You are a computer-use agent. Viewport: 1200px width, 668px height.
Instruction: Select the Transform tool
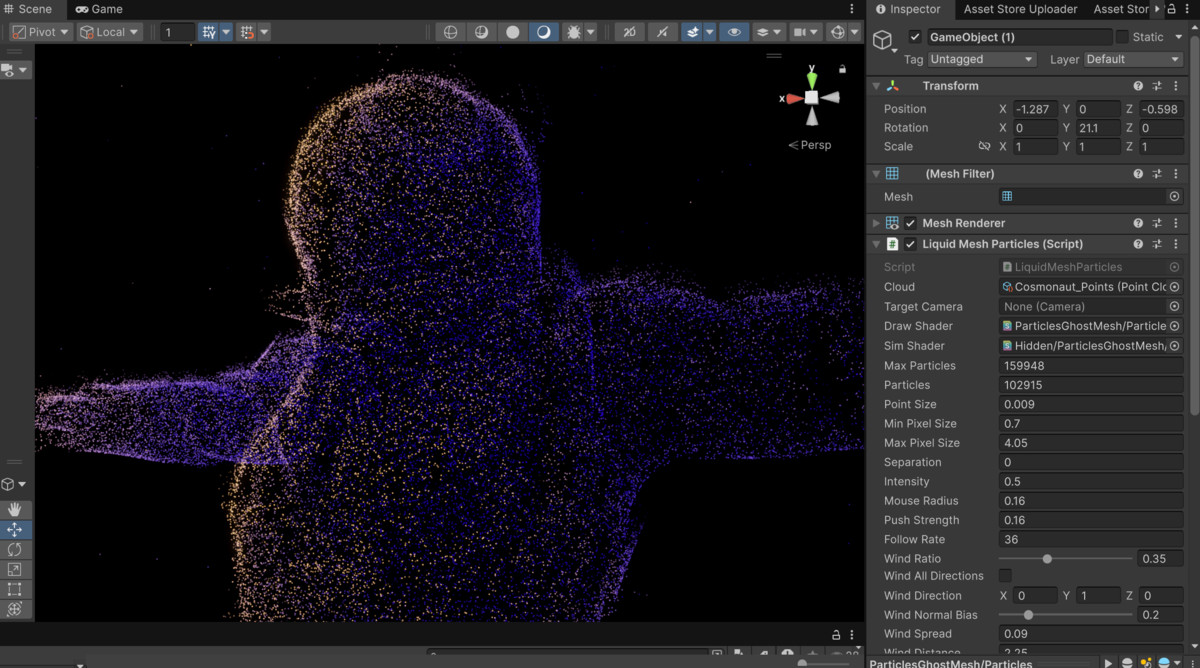pos(15,609)
